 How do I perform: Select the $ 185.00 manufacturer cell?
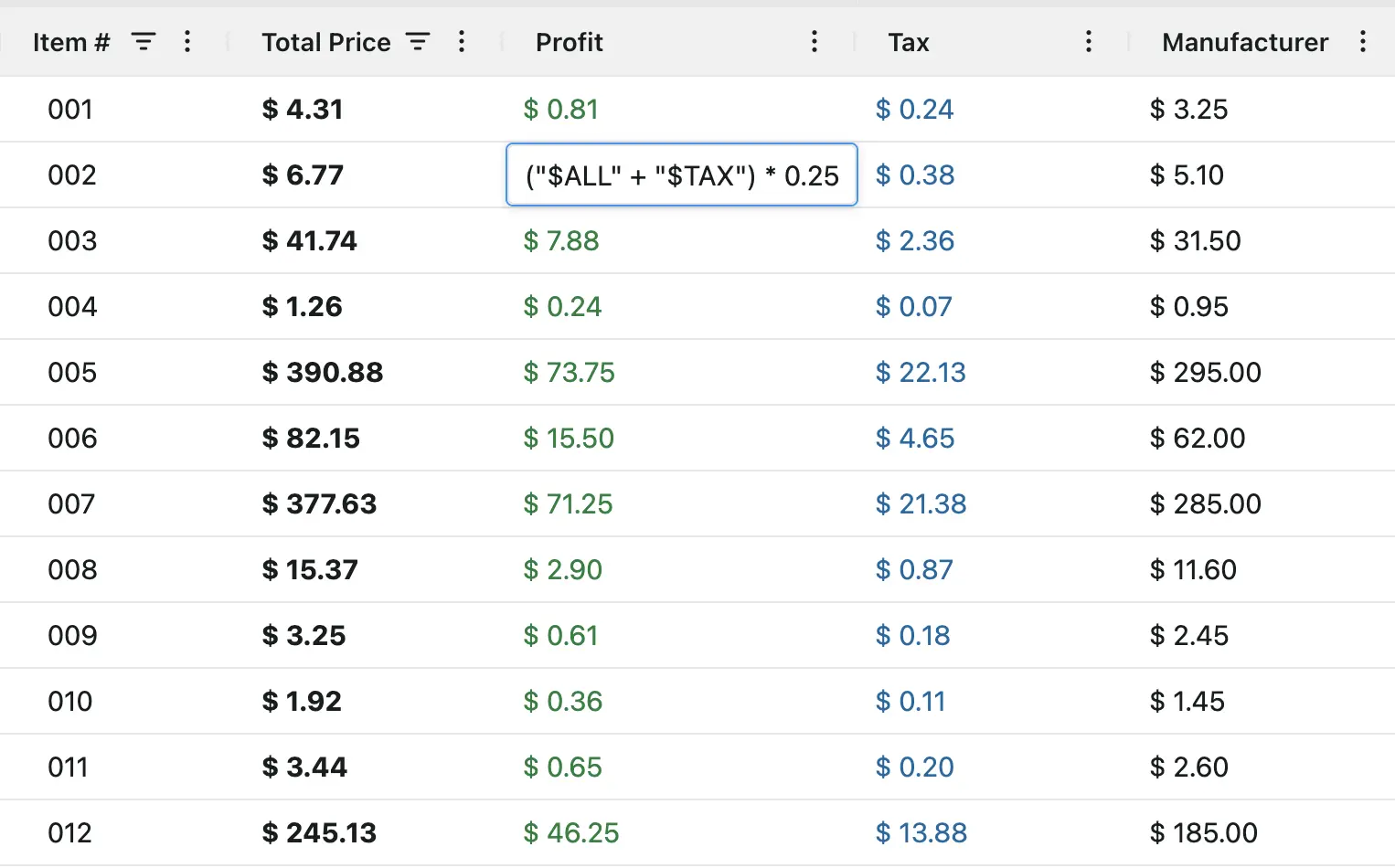point(1203,833)
